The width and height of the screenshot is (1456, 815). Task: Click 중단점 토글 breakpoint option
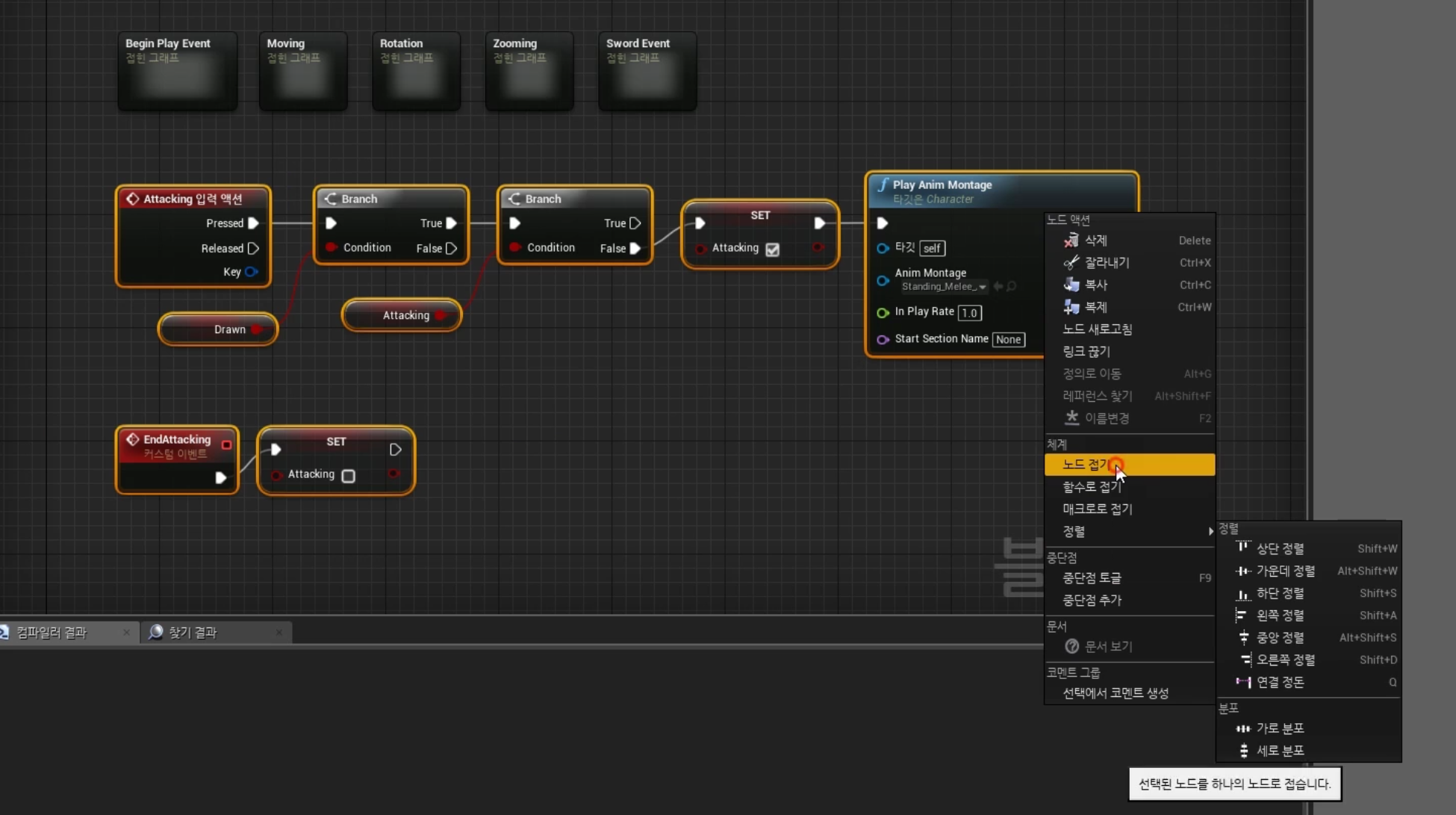pos(1092,578)
